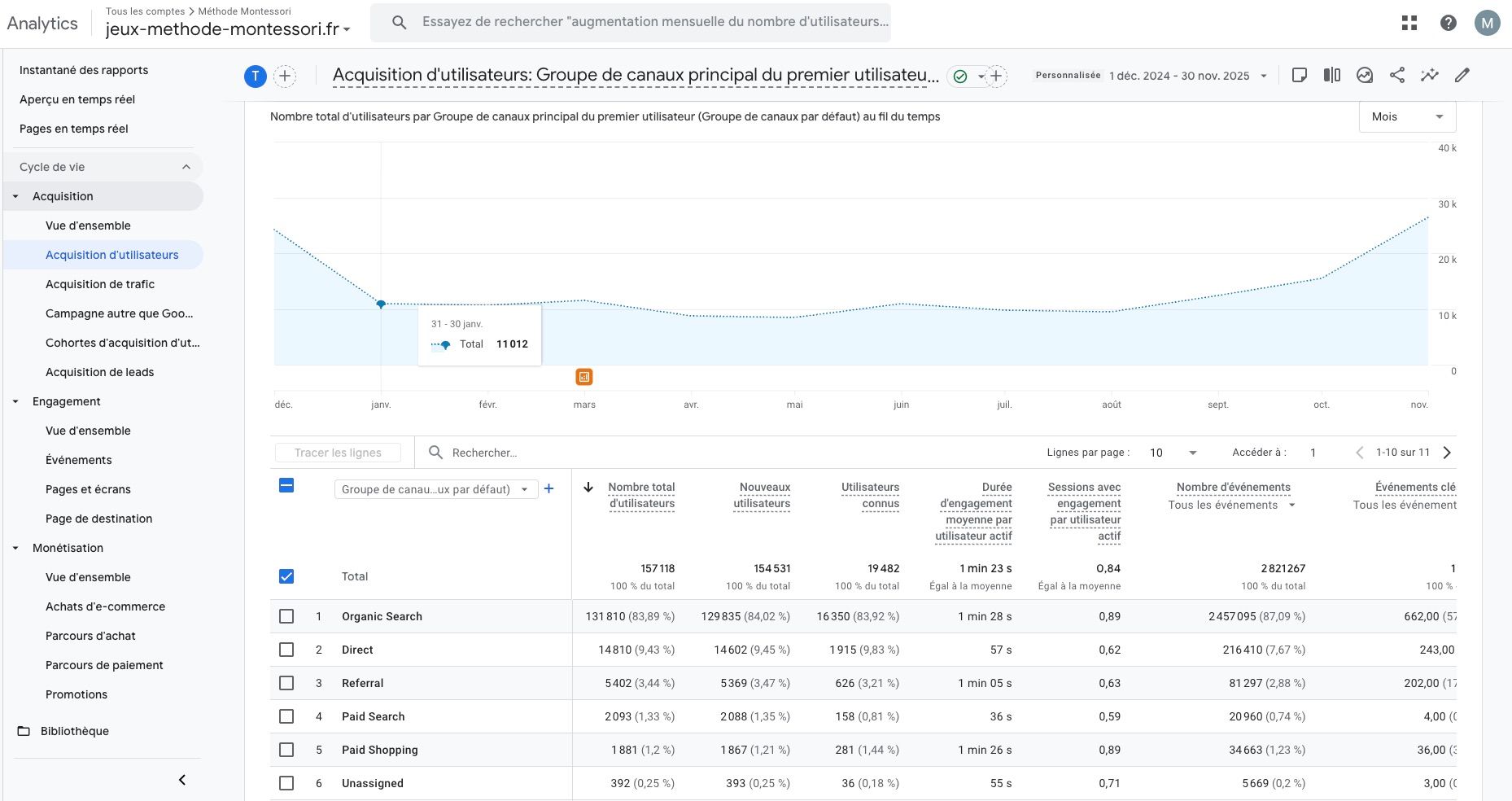Sort by Utilisateurs connus column header
The width and height of the screenshot is (1512, 801).
pos(870,495)
